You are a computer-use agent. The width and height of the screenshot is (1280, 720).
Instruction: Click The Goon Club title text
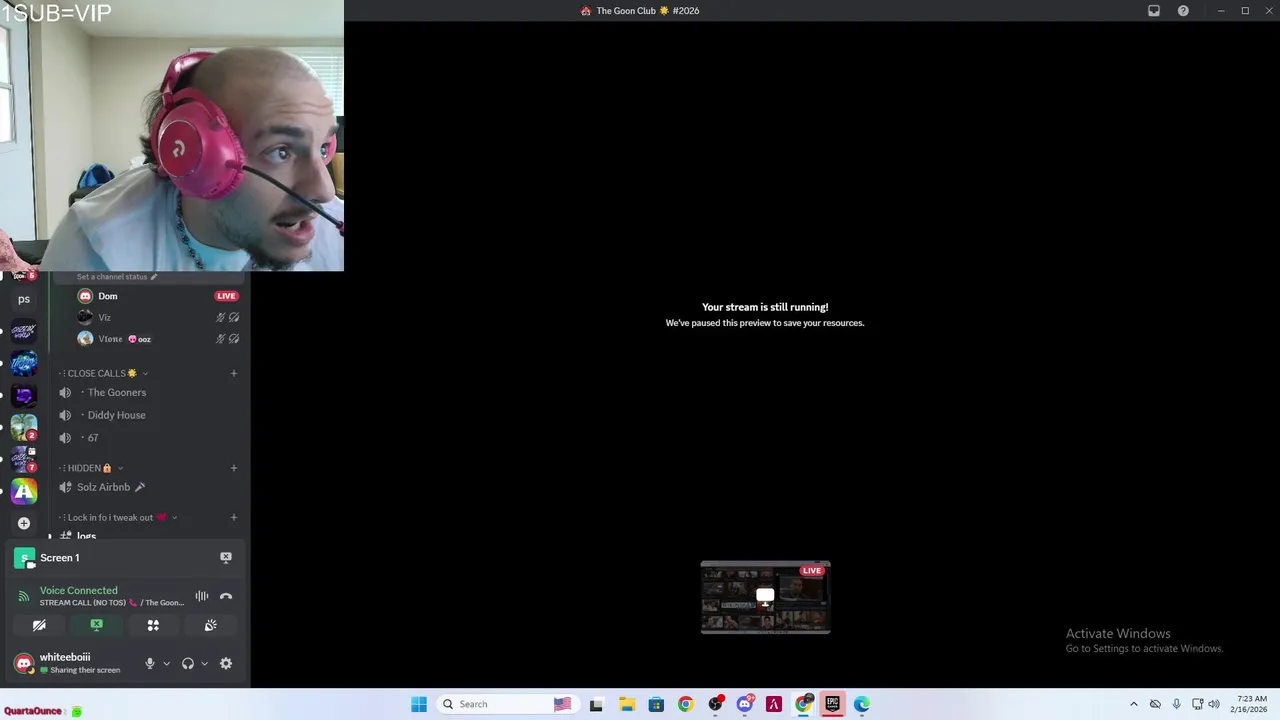tap(647, 11)
